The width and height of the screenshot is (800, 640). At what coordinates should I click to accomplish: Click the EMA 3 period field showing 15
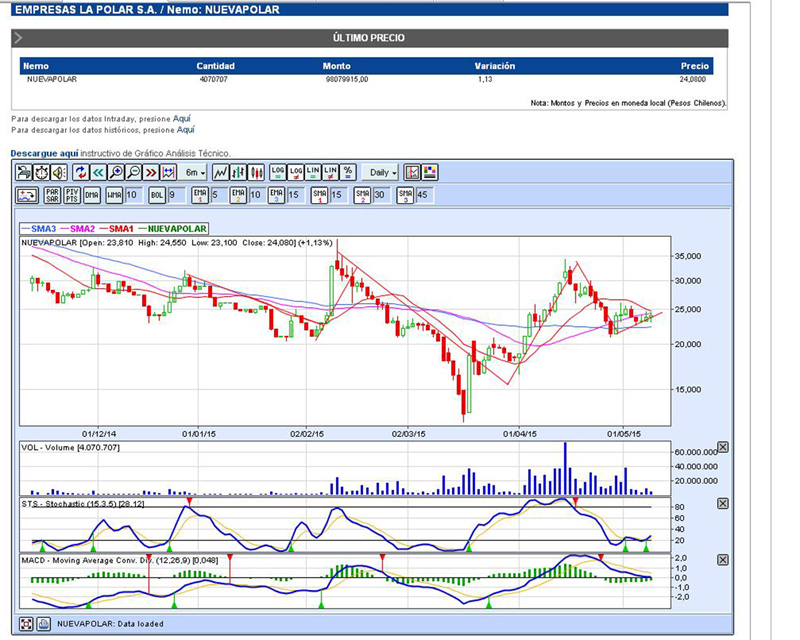point(296,195)
